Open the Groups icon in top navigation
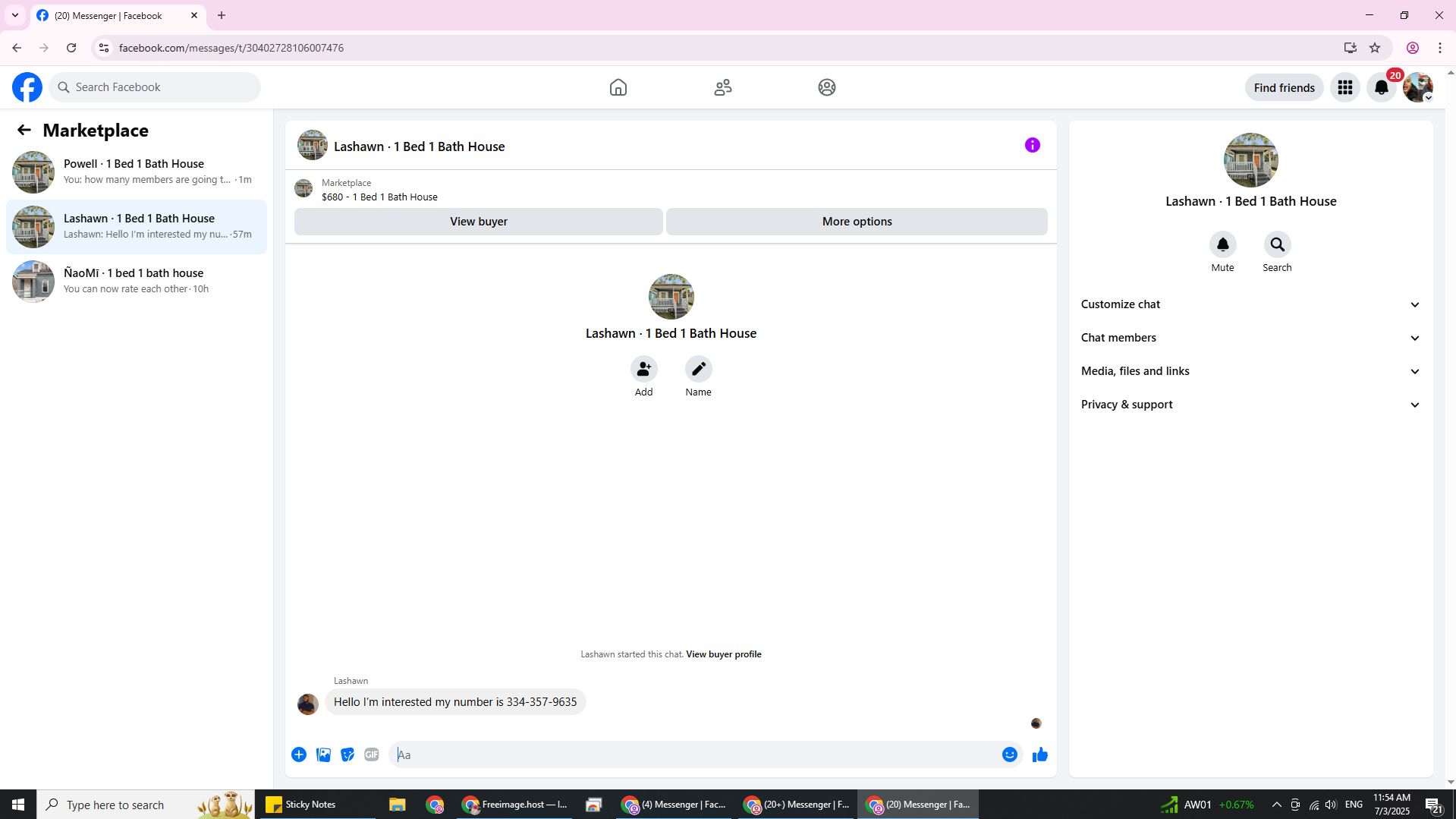1456x819 pixels. [827, 87]
